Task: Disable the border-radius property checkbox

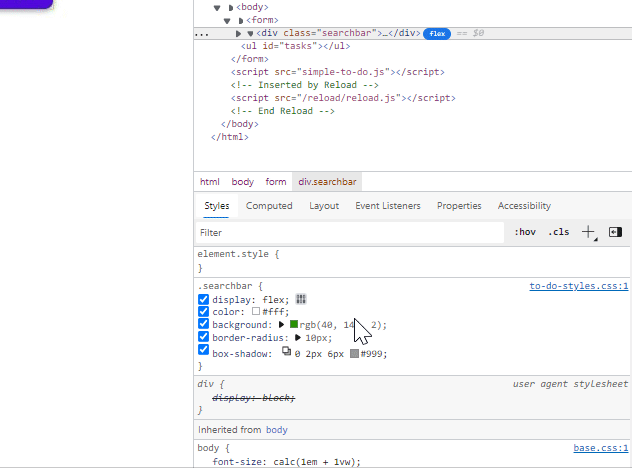Action: [x=204, y=337]
